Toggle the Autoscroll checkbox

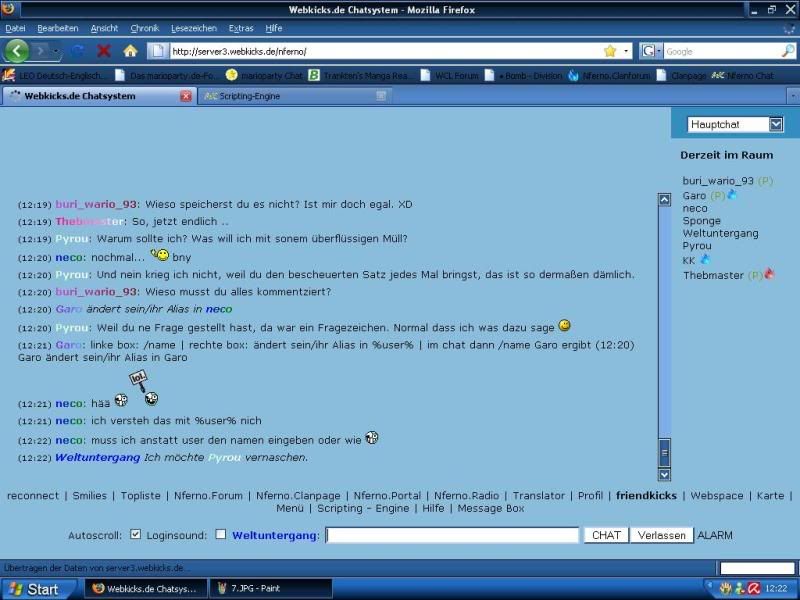pyautogui.click(x=135, y=534)
